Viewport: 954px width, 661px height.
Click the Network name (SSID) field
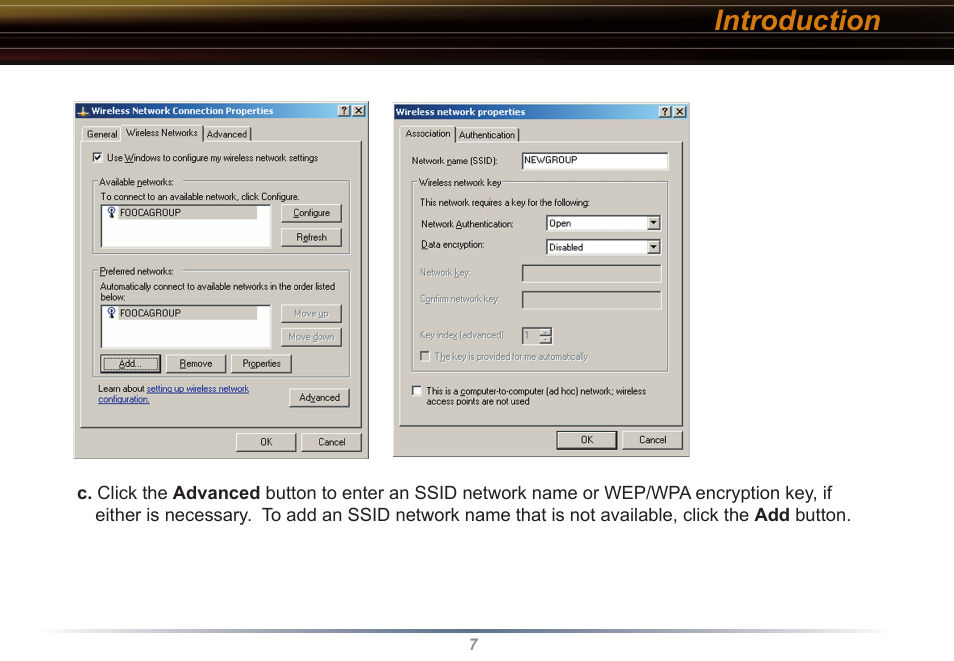tap(595, 161)
